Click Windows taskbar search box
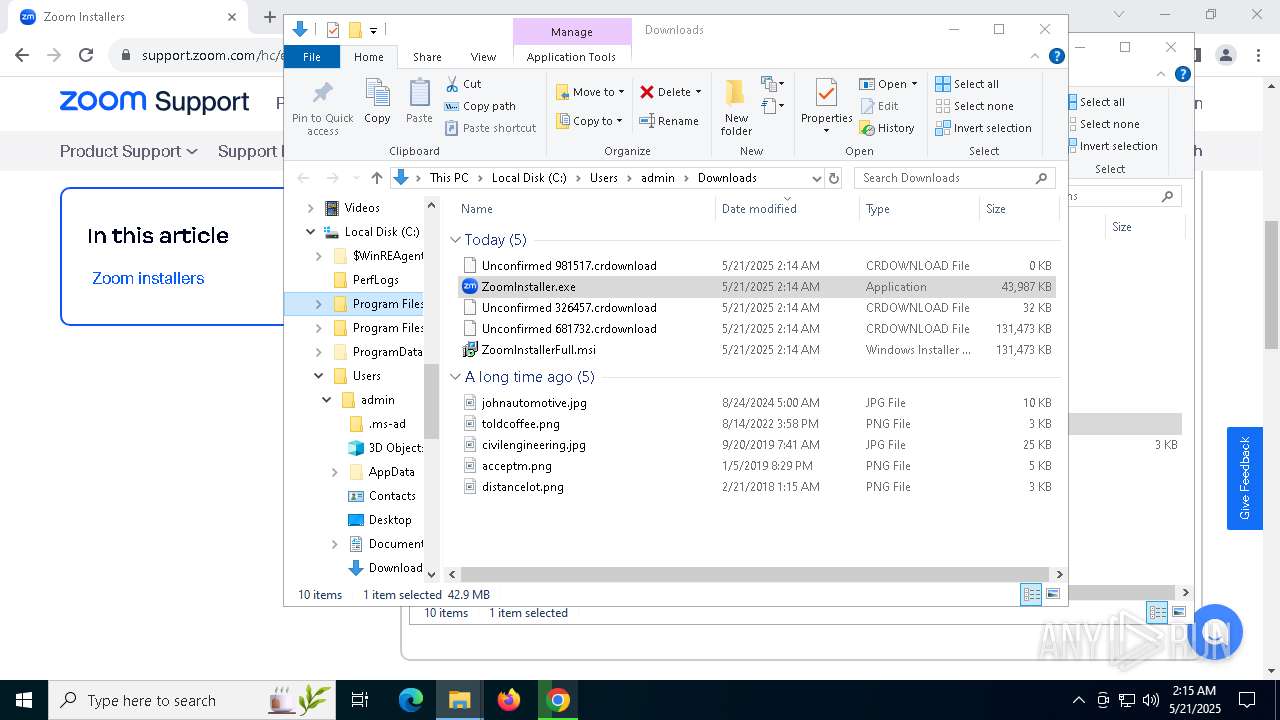 (190, 700)
